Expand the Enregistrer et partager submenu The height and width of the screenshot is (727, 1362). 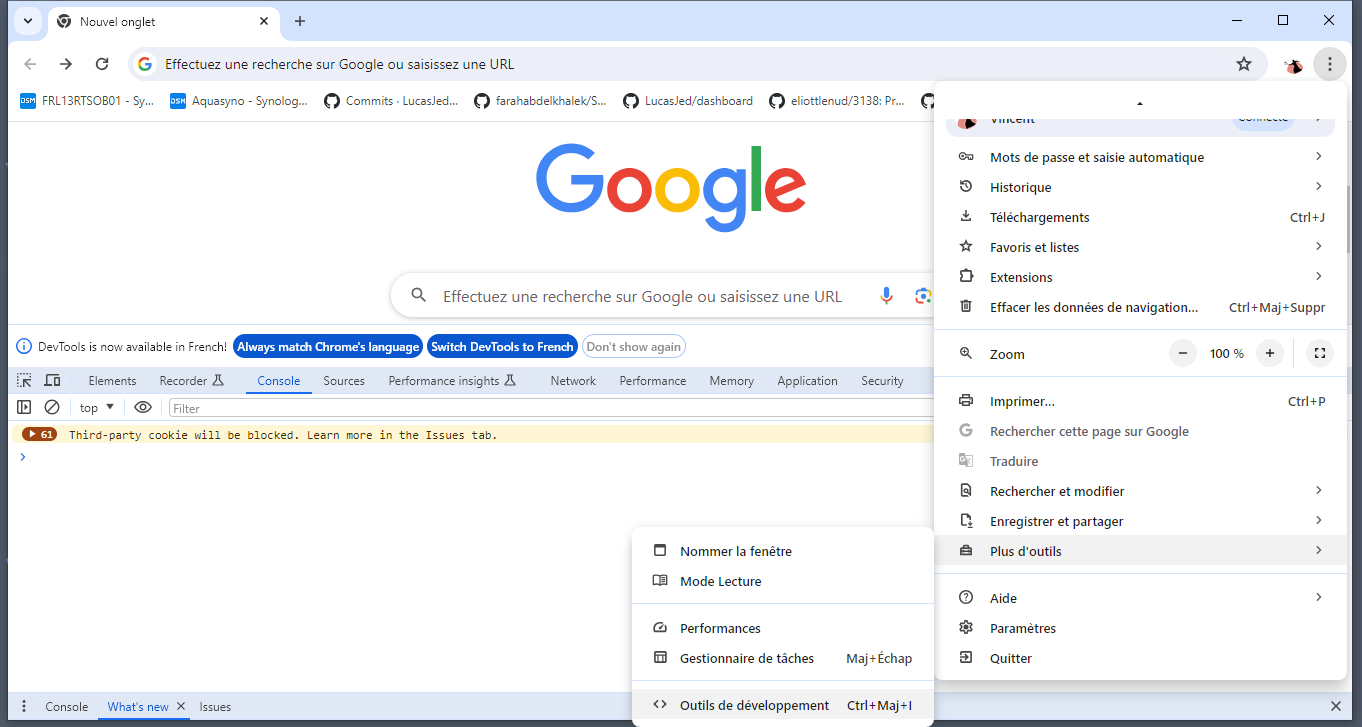[x=1140, y=521]
